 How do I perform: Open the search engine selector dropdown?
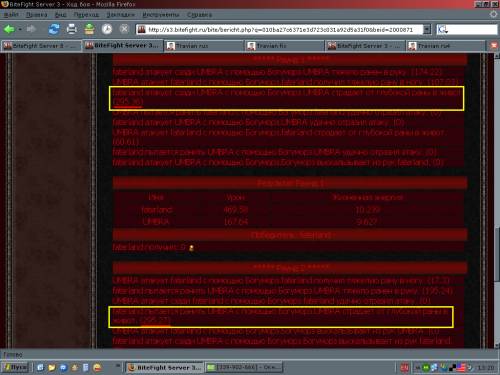[x=443, y=30]
